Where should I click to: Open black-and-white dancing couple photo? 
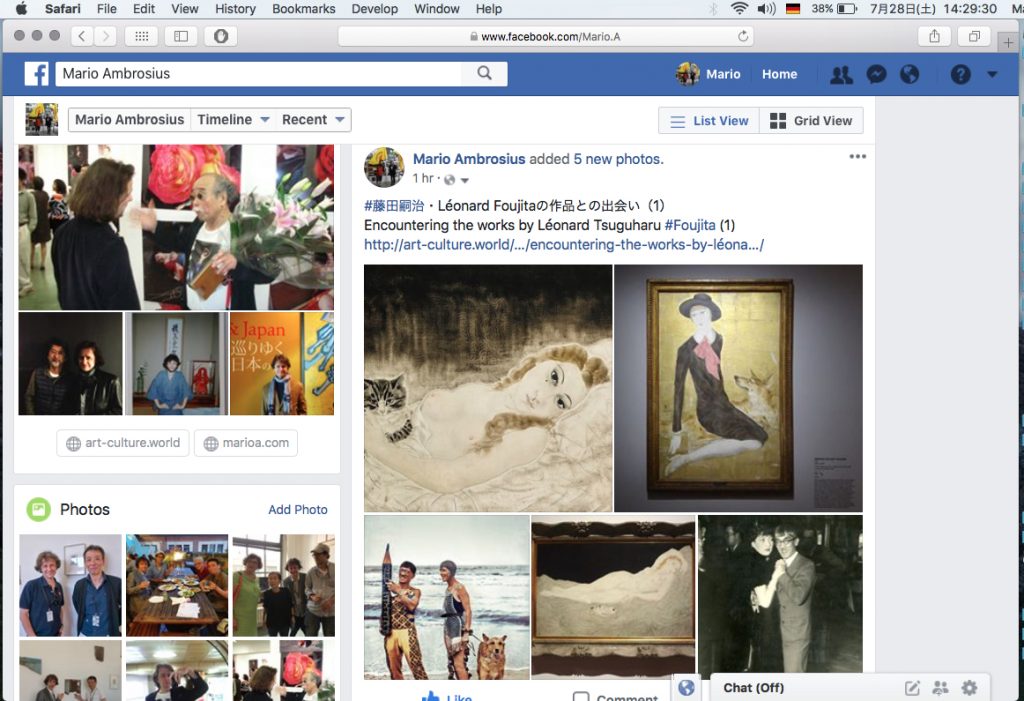pyautogui.click(x=780, y=594)
